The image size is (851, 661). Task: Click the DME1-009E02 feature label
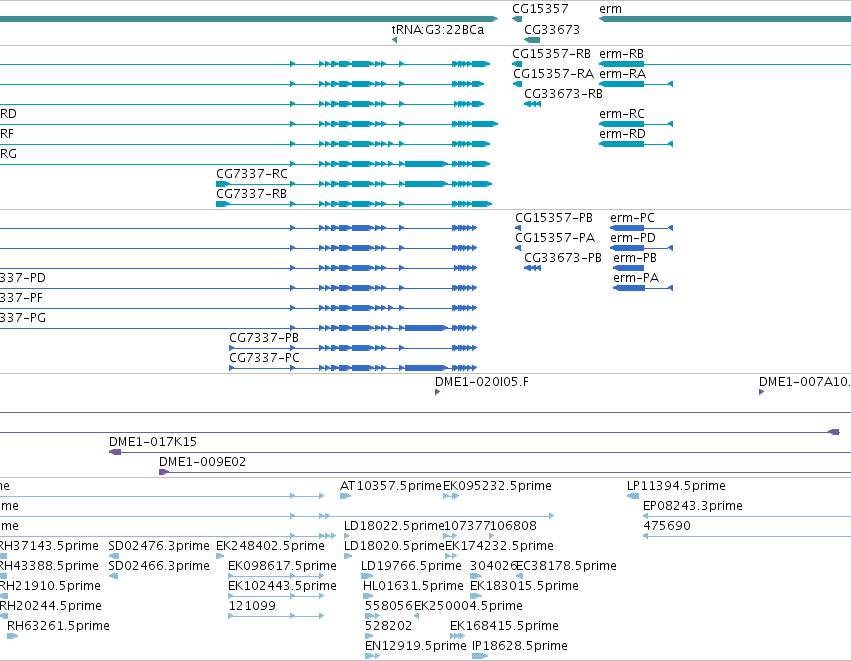[202, 462]
